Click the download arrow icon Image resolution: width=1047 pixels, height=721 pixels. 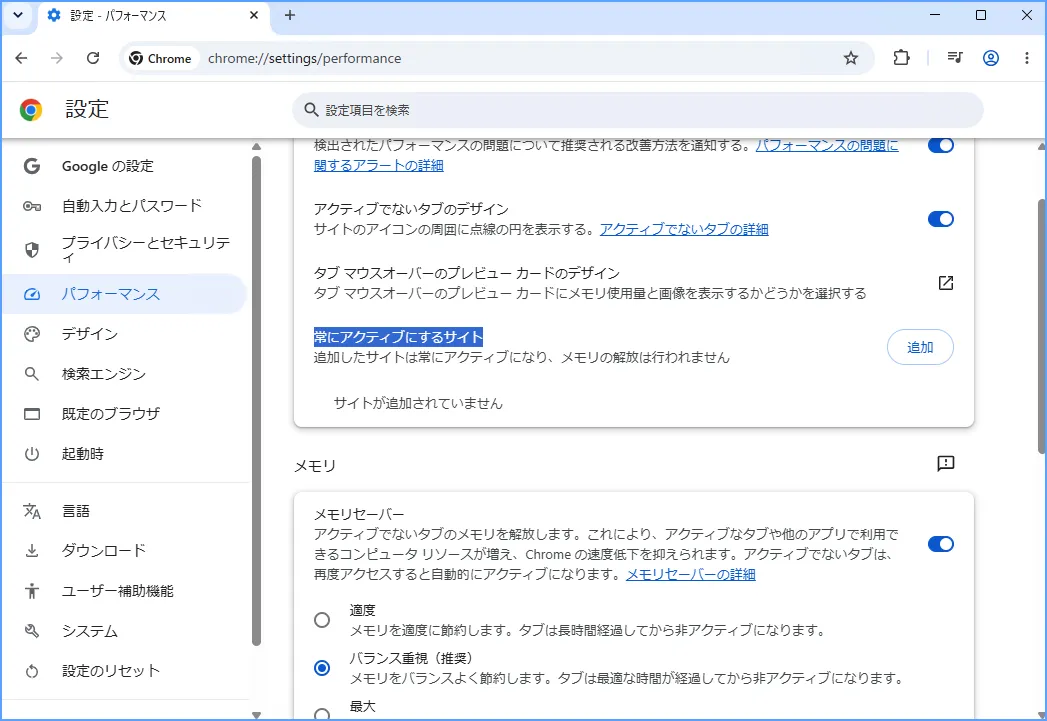pos(31,551)
